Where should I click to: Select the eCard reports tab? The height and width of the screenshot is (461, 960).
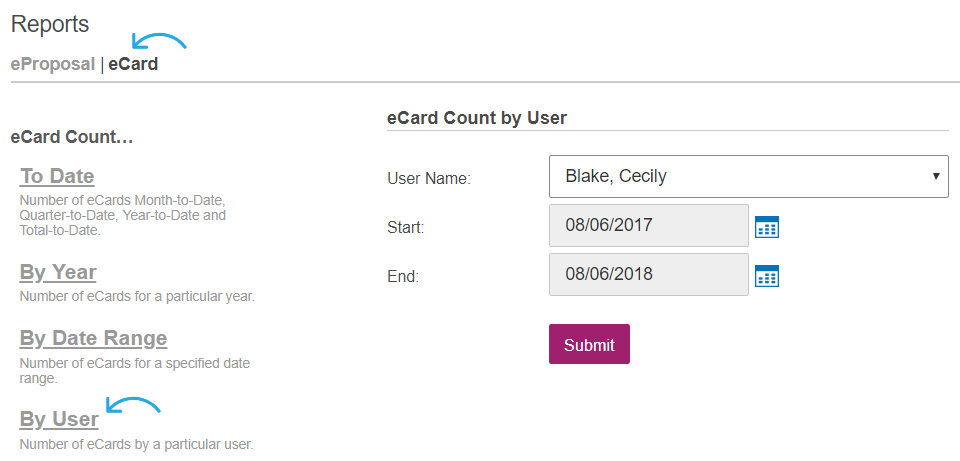[133, 64]
